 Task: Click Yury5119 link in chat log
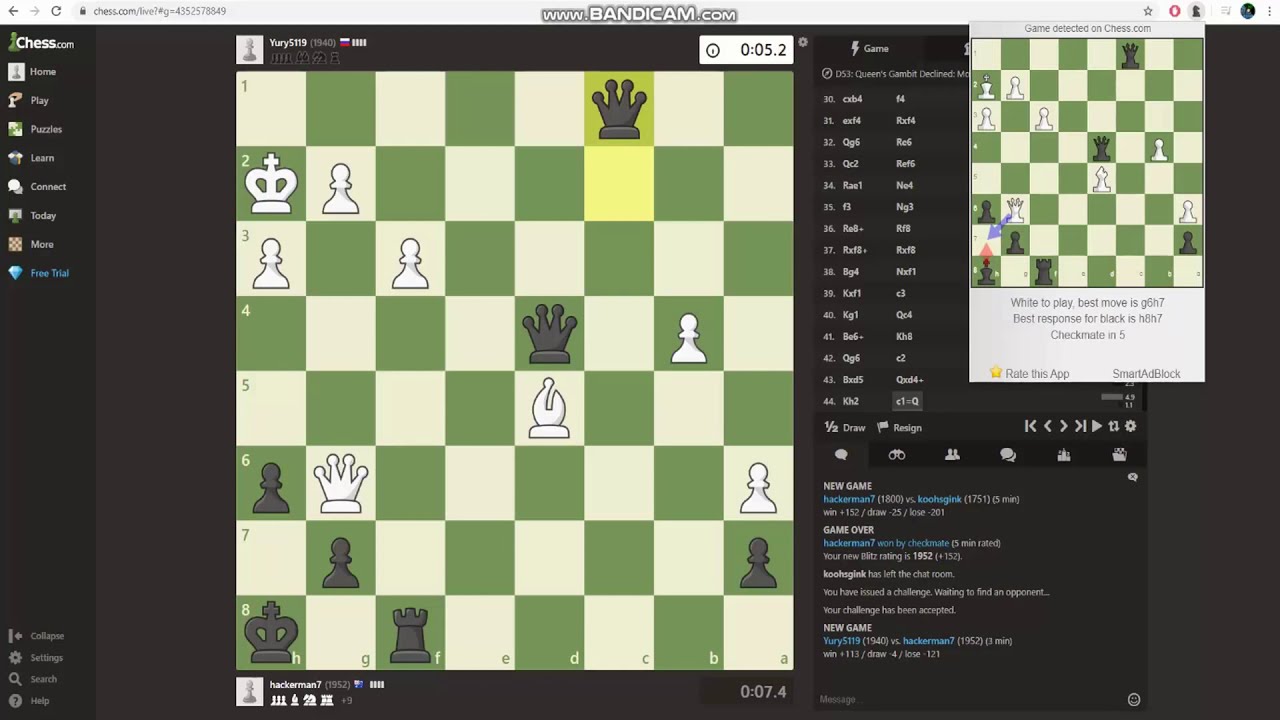(x=841, y=641)
